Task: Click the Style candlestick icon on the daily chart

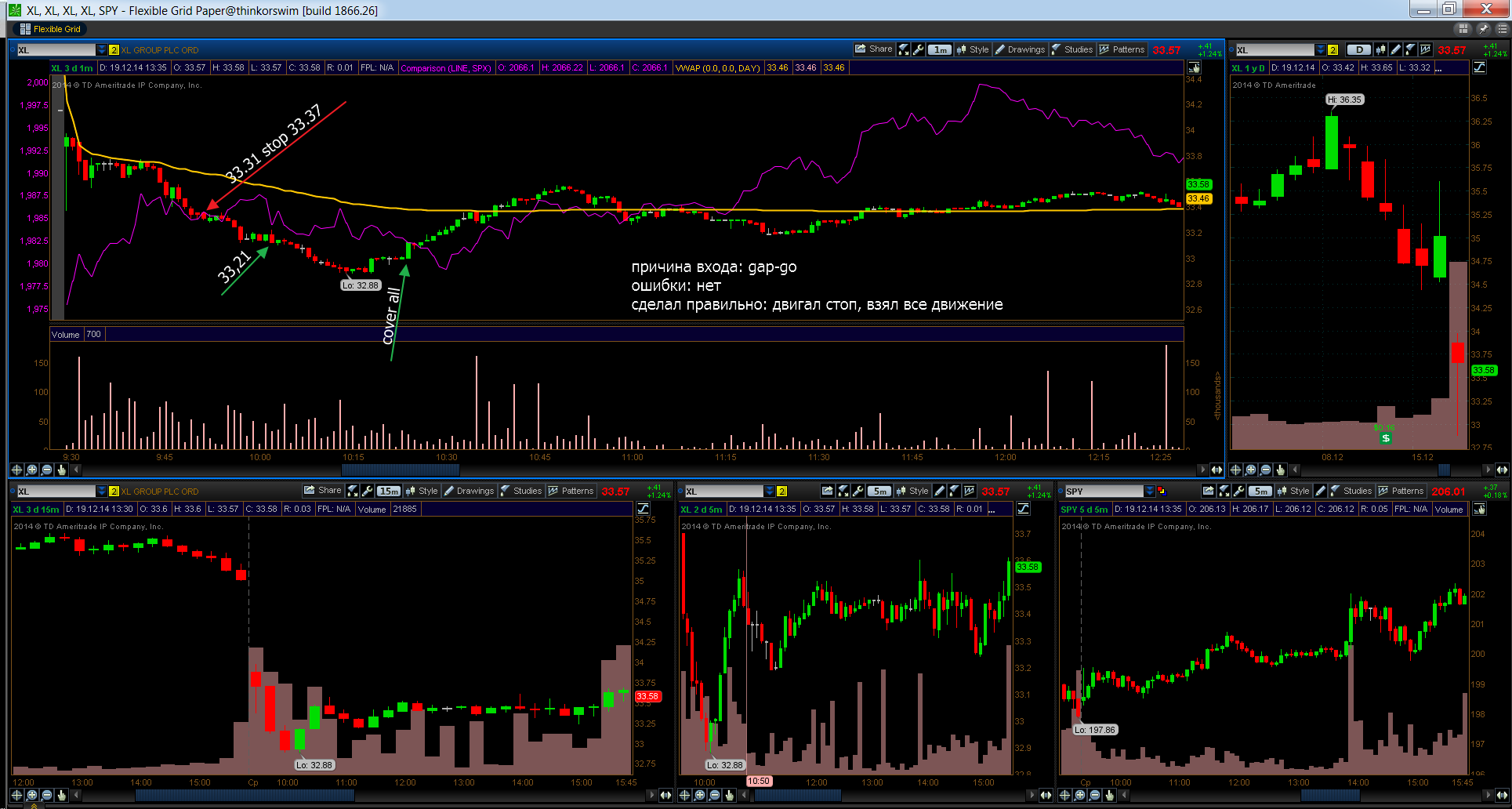Action: (x=1380, y=49)
